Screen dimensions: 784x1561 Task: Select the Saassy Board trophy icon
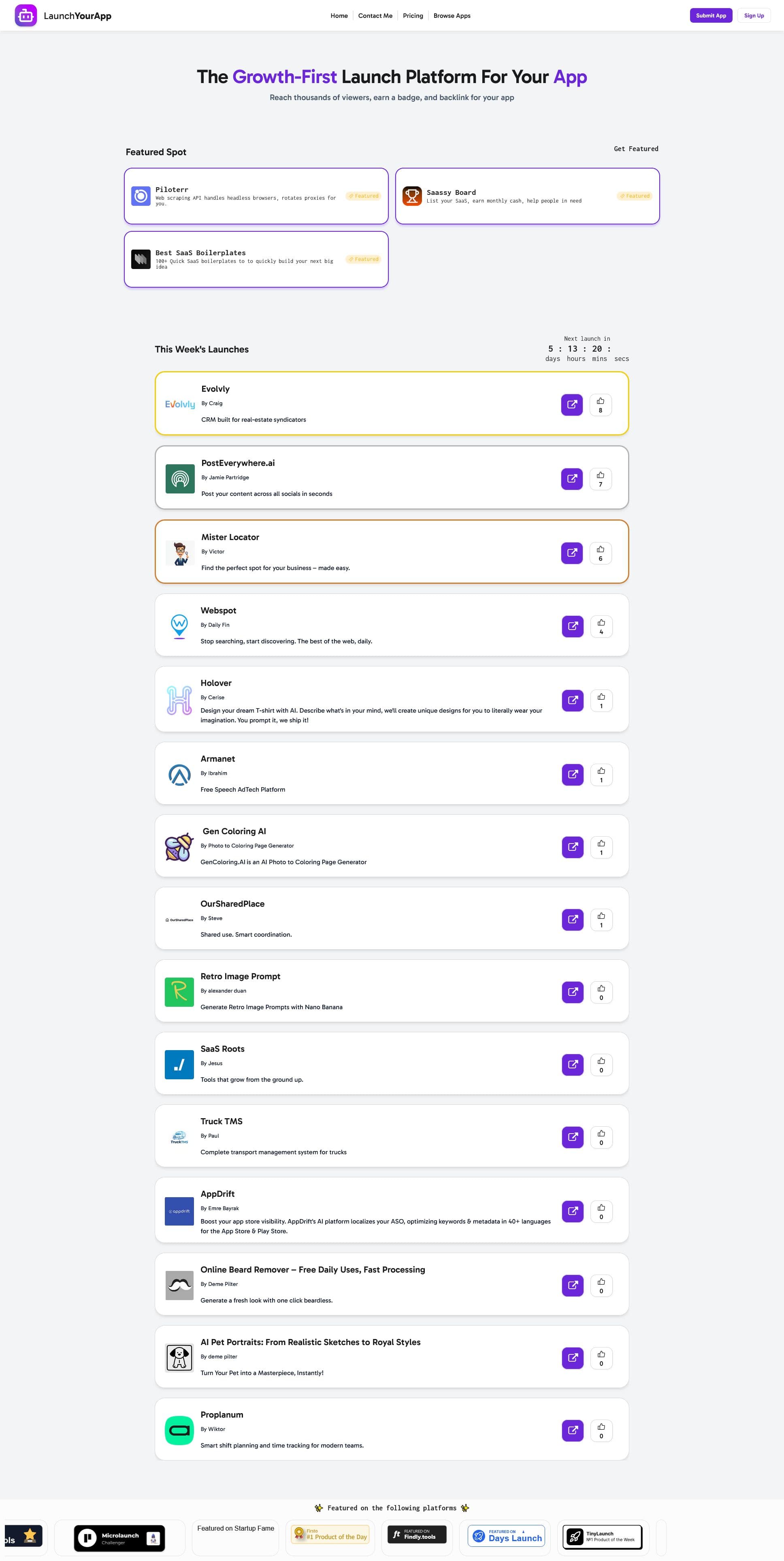(x=412, y=196)
